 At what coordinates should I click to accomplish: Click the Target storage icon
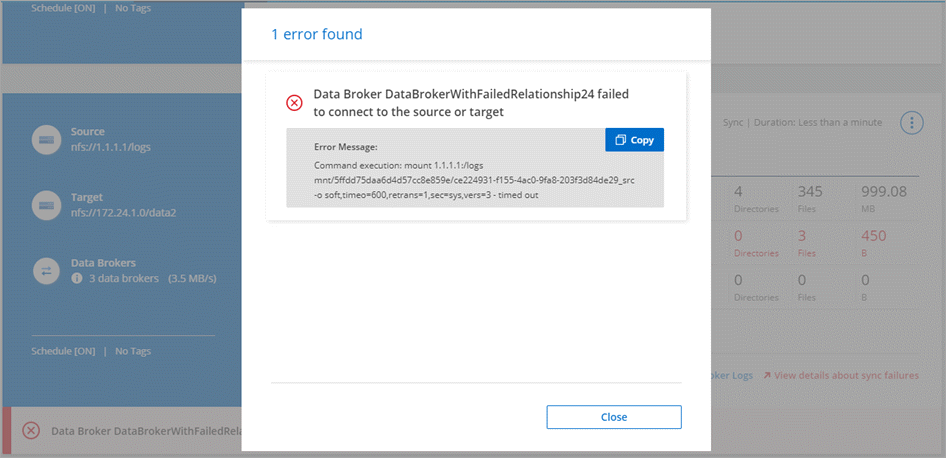pyautogui.click(x=45, y=205)
